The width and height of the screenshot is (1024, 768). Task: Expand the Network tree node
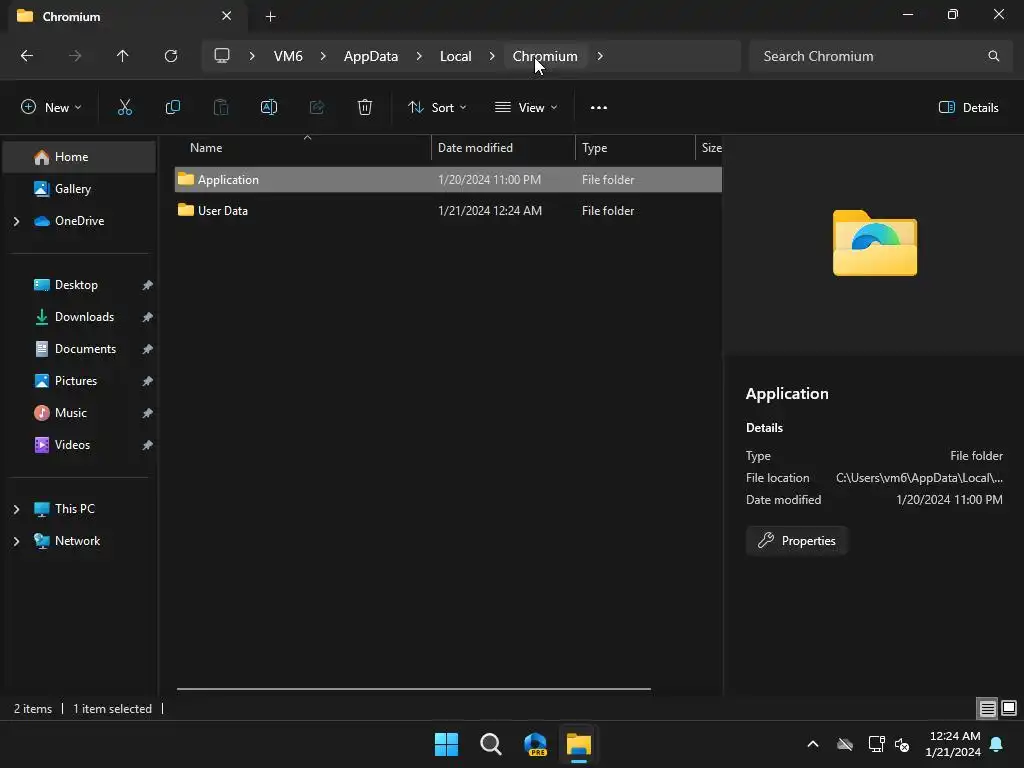(16, 541)
